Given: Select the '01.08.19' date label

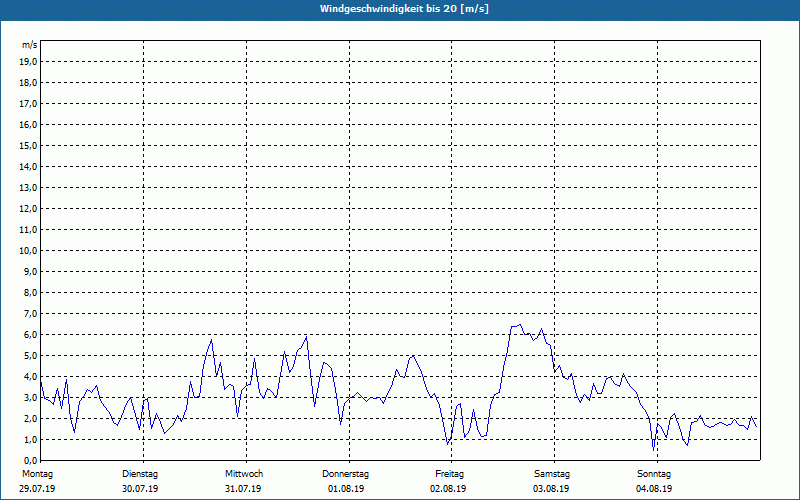Looking at the screenshot, I should coord(346,489).
